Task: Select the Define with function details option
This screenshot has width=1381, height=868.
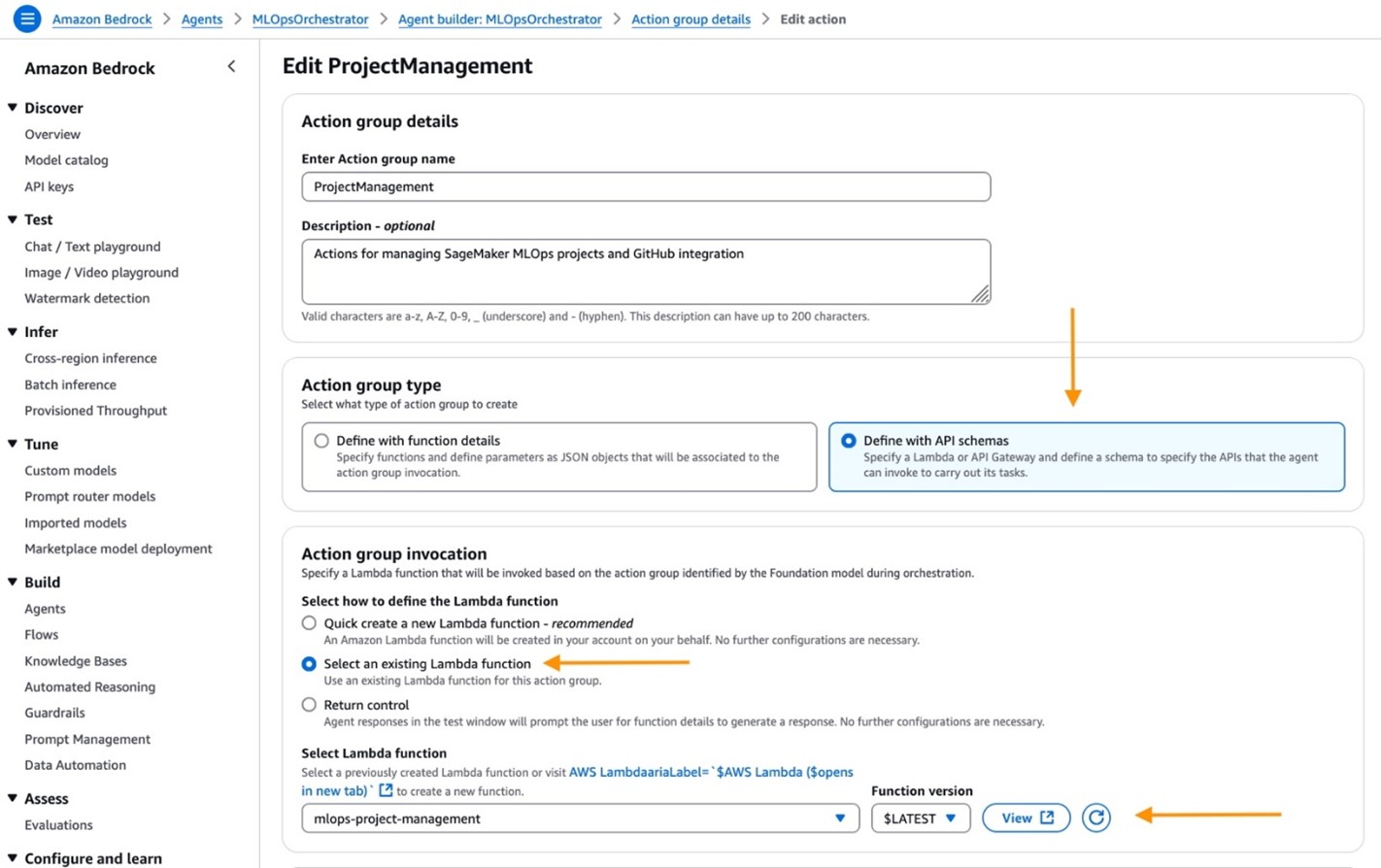Action: tap(320, 440)
